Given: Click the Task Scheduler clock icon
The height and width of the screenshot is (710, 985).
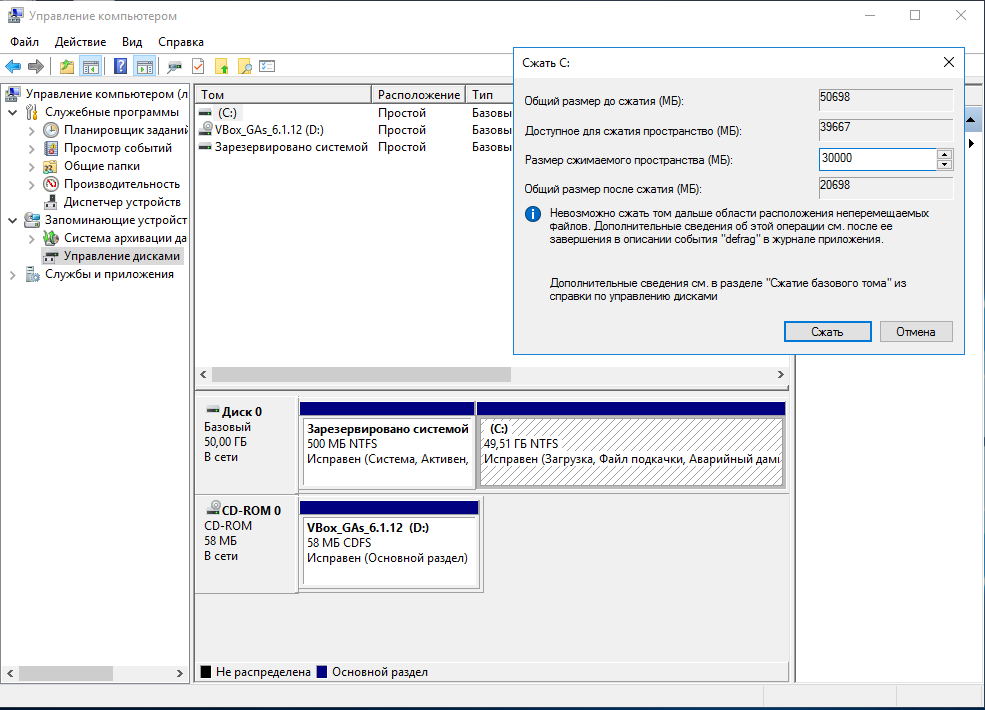Looking at the screenshot, I should (51, 130).
